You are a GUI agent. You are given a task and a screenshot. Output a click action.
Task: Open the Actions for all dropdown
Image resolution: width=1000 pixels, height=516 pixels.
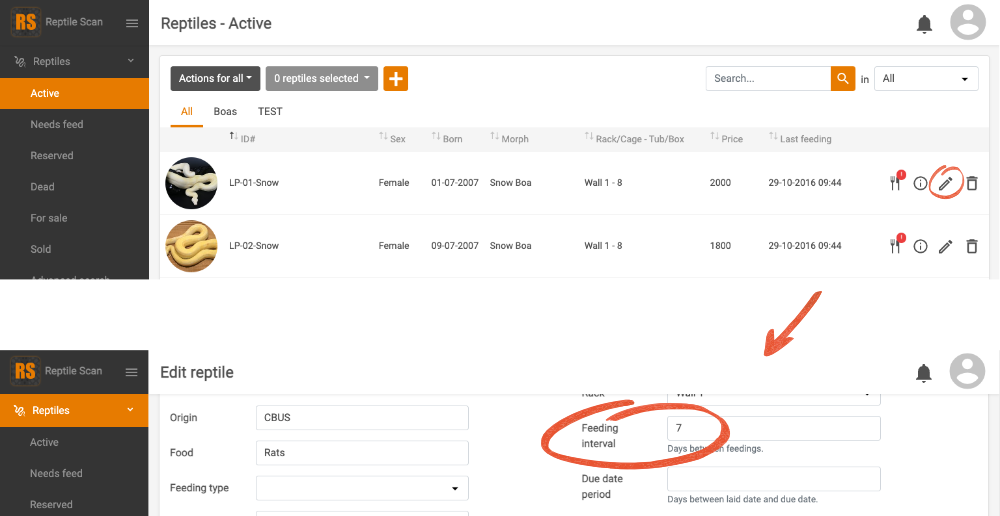click(215, 79)
